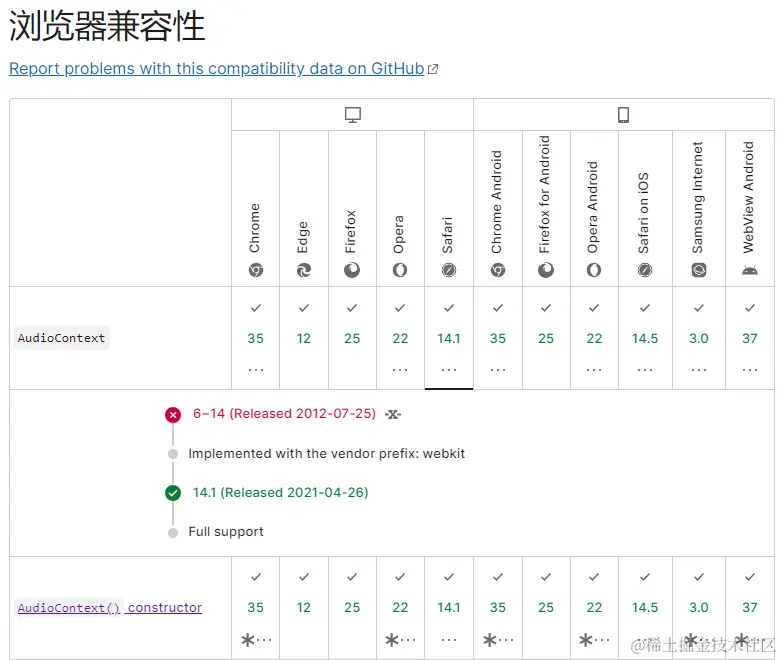Click Edge 12 cell in constructor row
The height and width of the screenshot is (660, 782).
pyautogui.click(x=304, y=608)
